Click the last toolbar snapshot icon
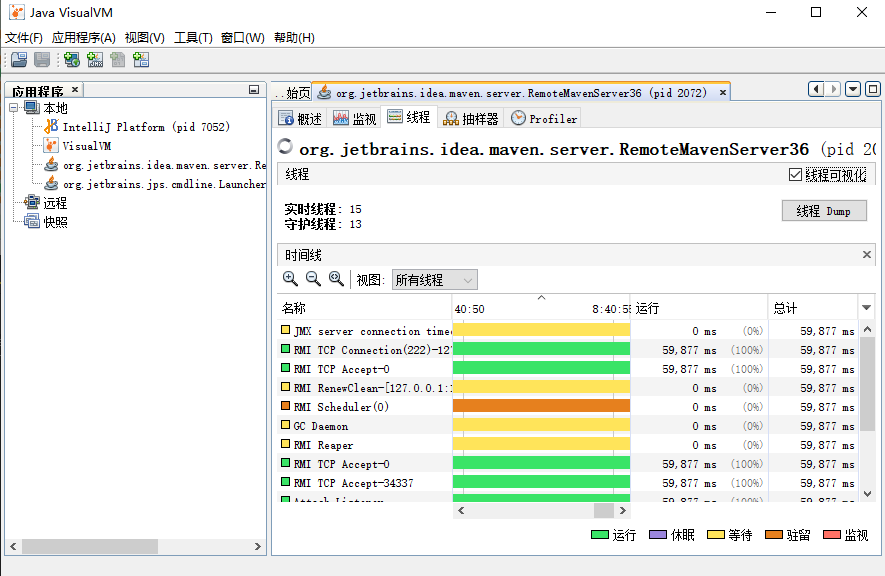 [x=141, y=60]
